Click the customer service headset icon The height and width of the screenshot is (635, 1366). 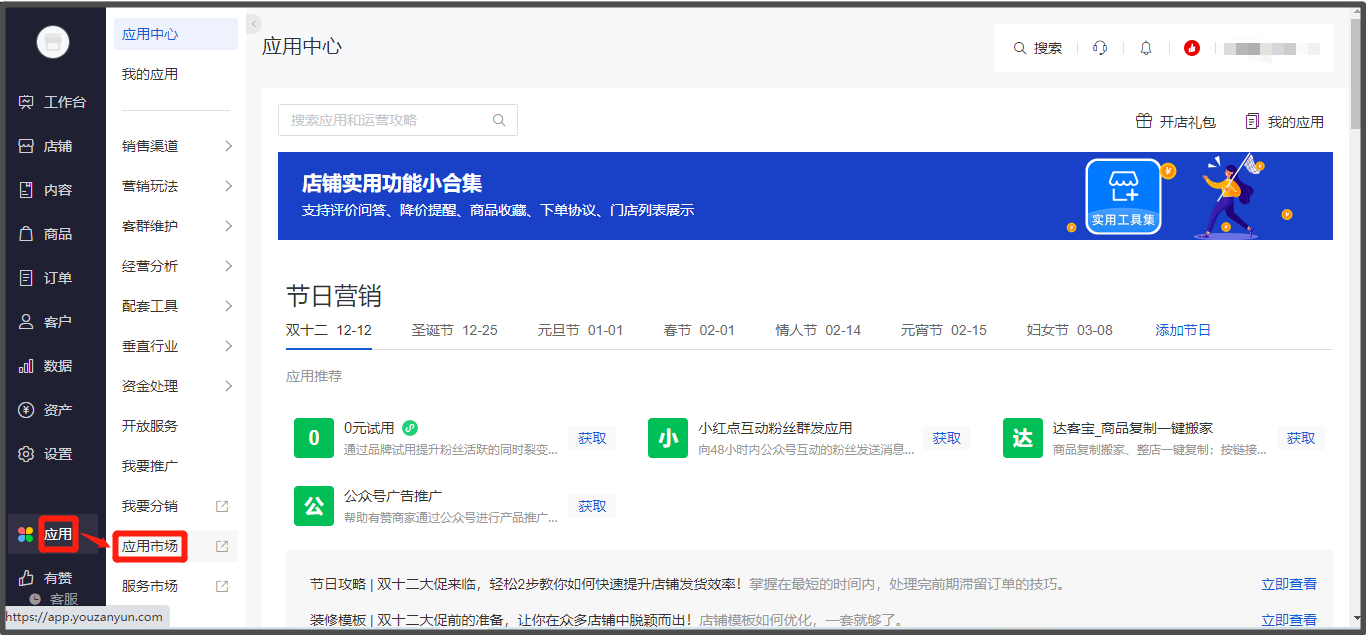point(1100,48)
